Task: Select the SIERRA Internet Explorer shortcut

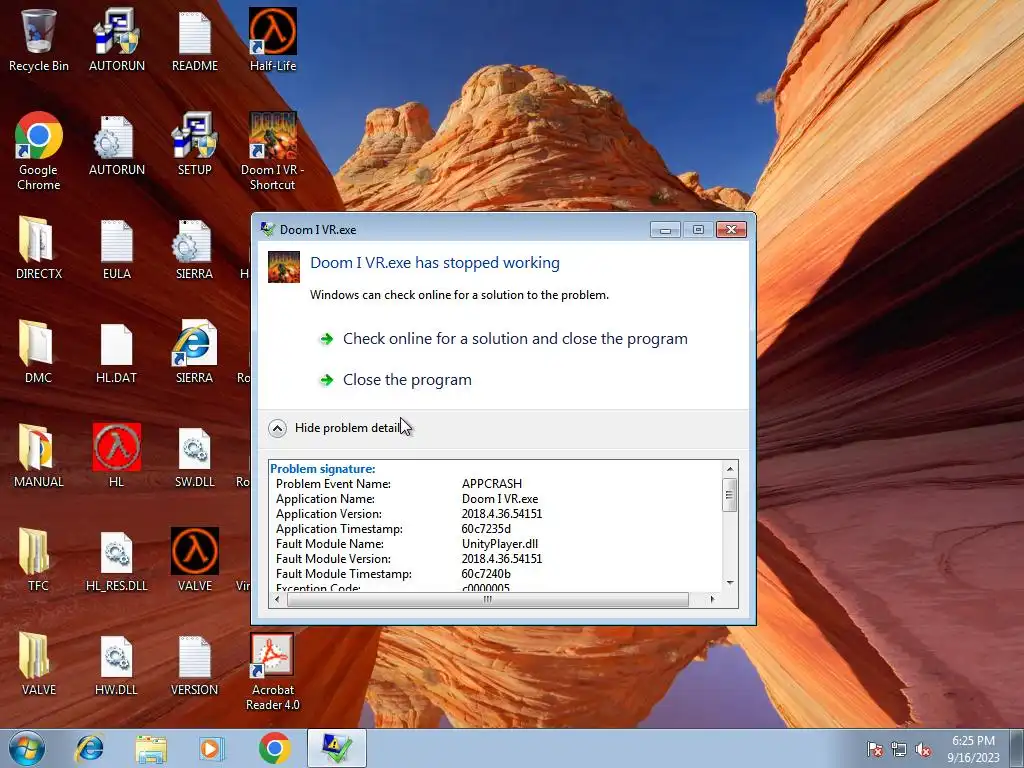Action: 195,352
